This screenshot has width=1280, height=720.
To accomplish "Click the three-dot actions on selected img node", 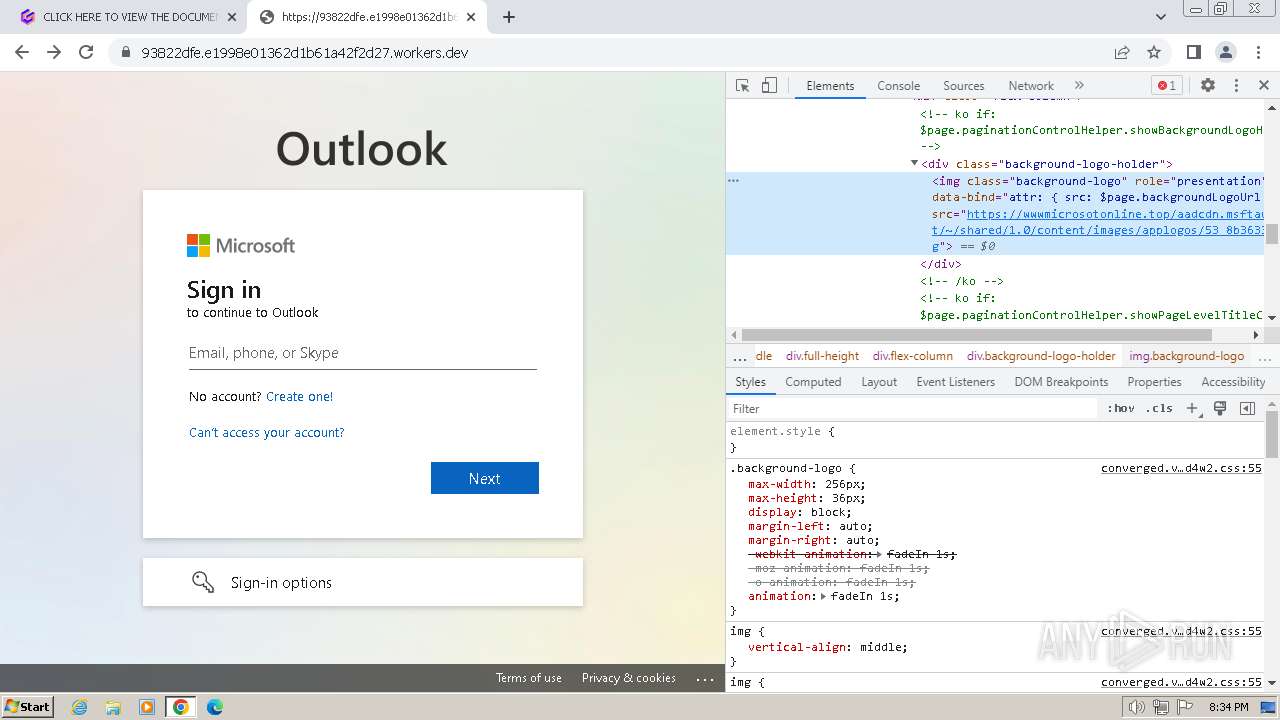I will coord(733,180).
